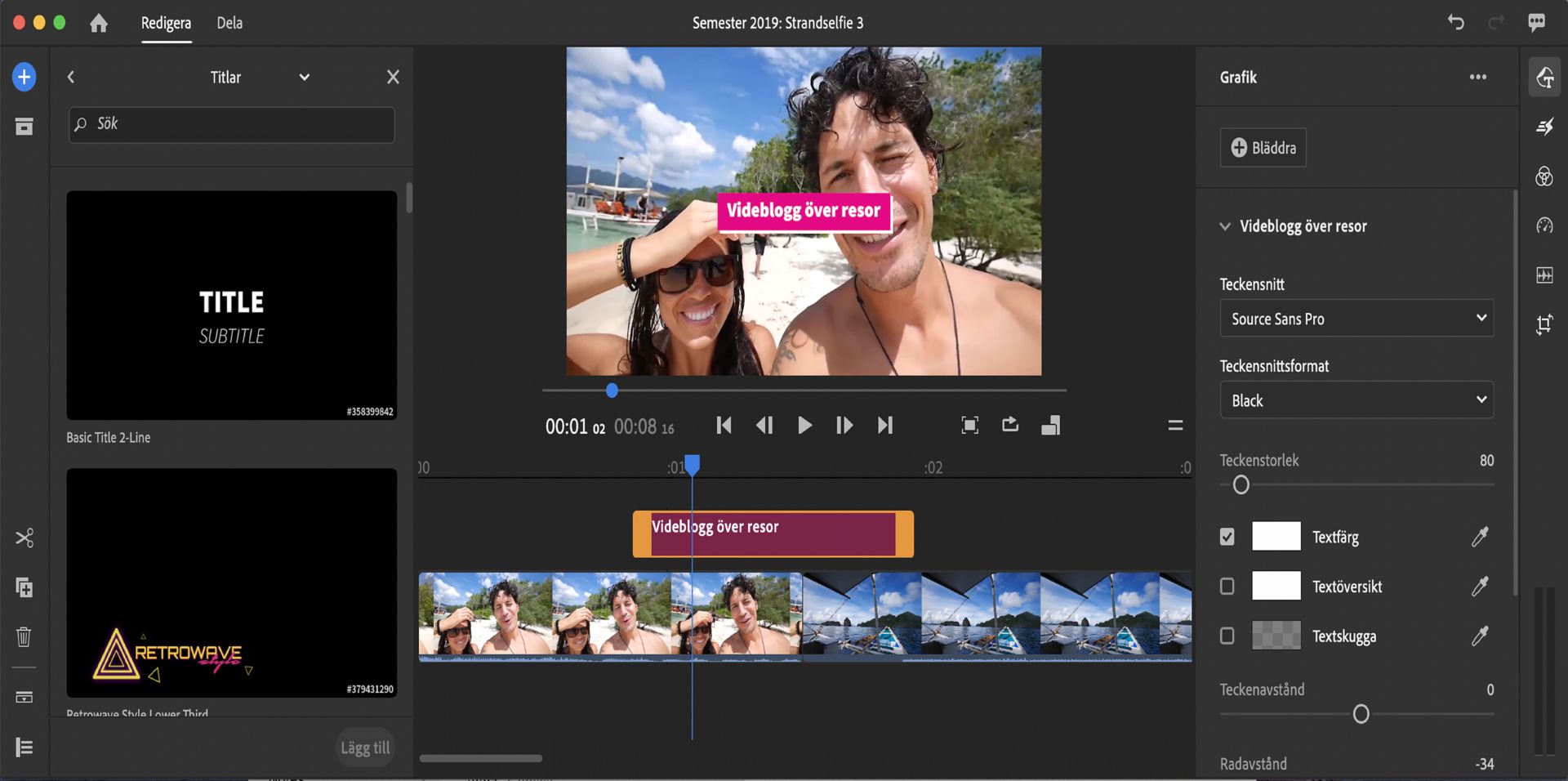
Task: Open the Titlar category dropdown
Action: tap(305, 78)
